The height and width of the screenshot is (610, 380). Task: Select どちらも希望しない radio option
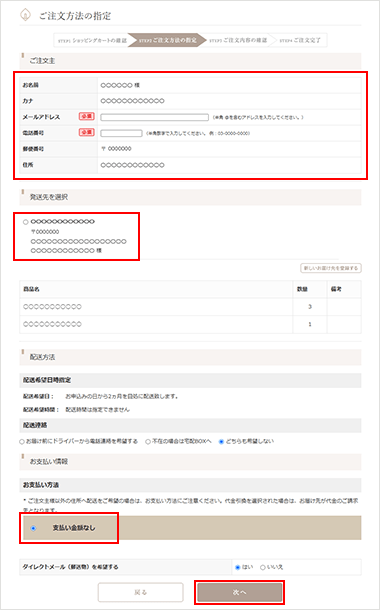pyautogui.click(x=221, y=442)
